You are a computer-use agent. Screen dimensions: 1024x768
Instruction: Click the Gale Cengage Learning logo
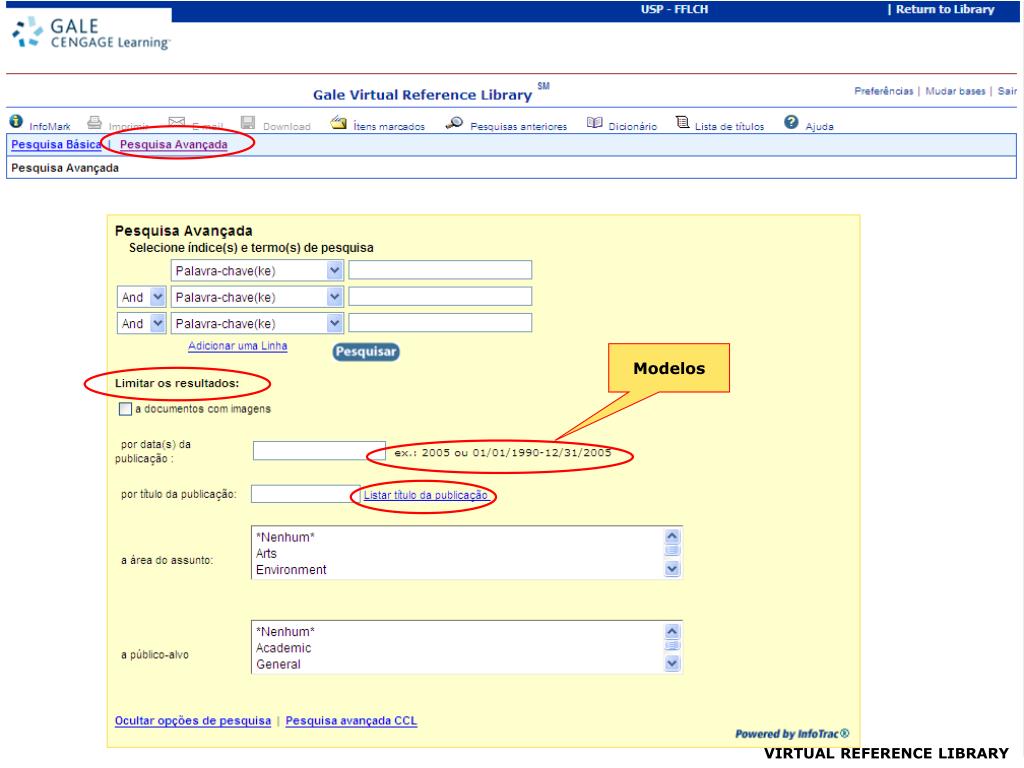tap(91, 33)
